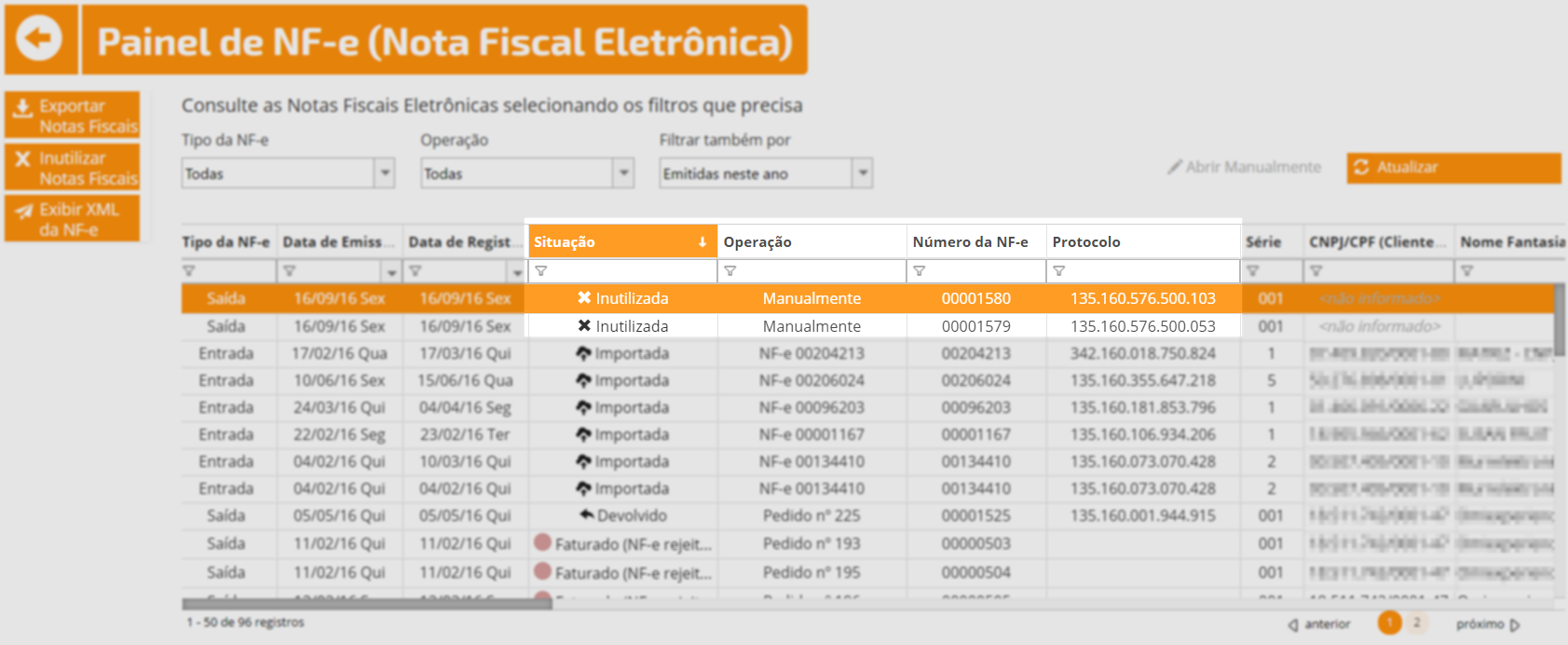
Task: Click Inutilizar Notas Fiscais button
Action: (x=73, y=168)
